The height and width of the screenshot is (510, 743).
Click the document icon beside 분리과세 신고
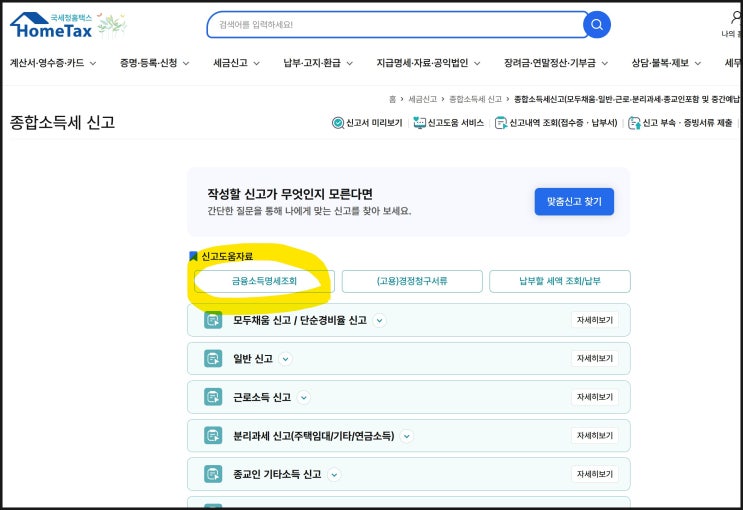click(x=213, y=435)
